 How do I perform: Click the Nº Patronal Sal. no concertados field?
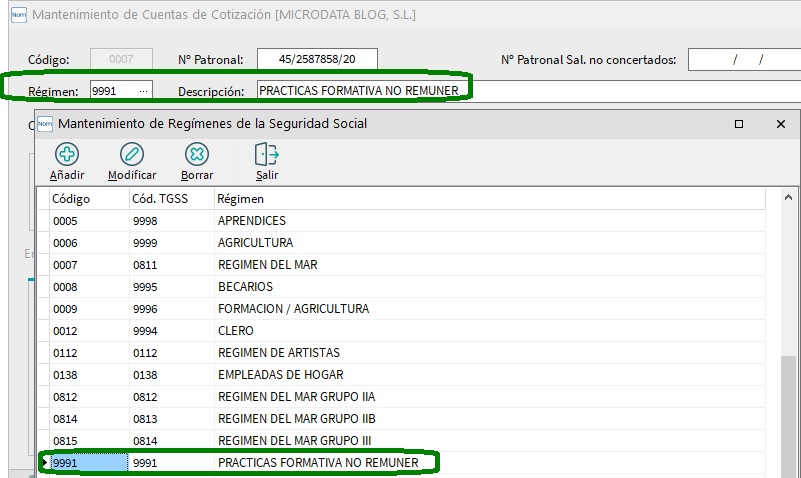[743, 59]
